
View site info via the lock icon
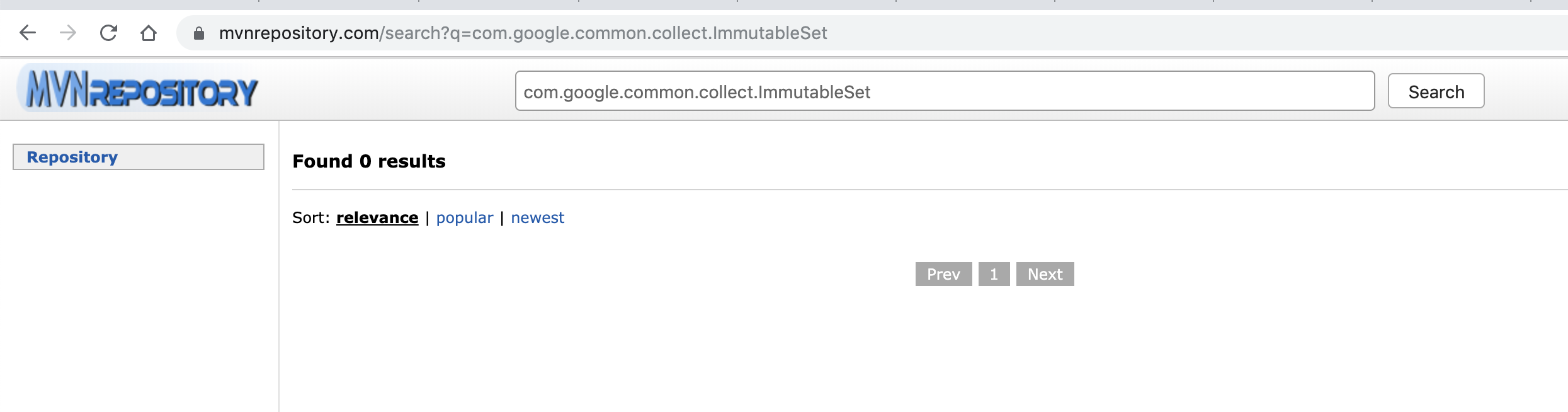199,33
